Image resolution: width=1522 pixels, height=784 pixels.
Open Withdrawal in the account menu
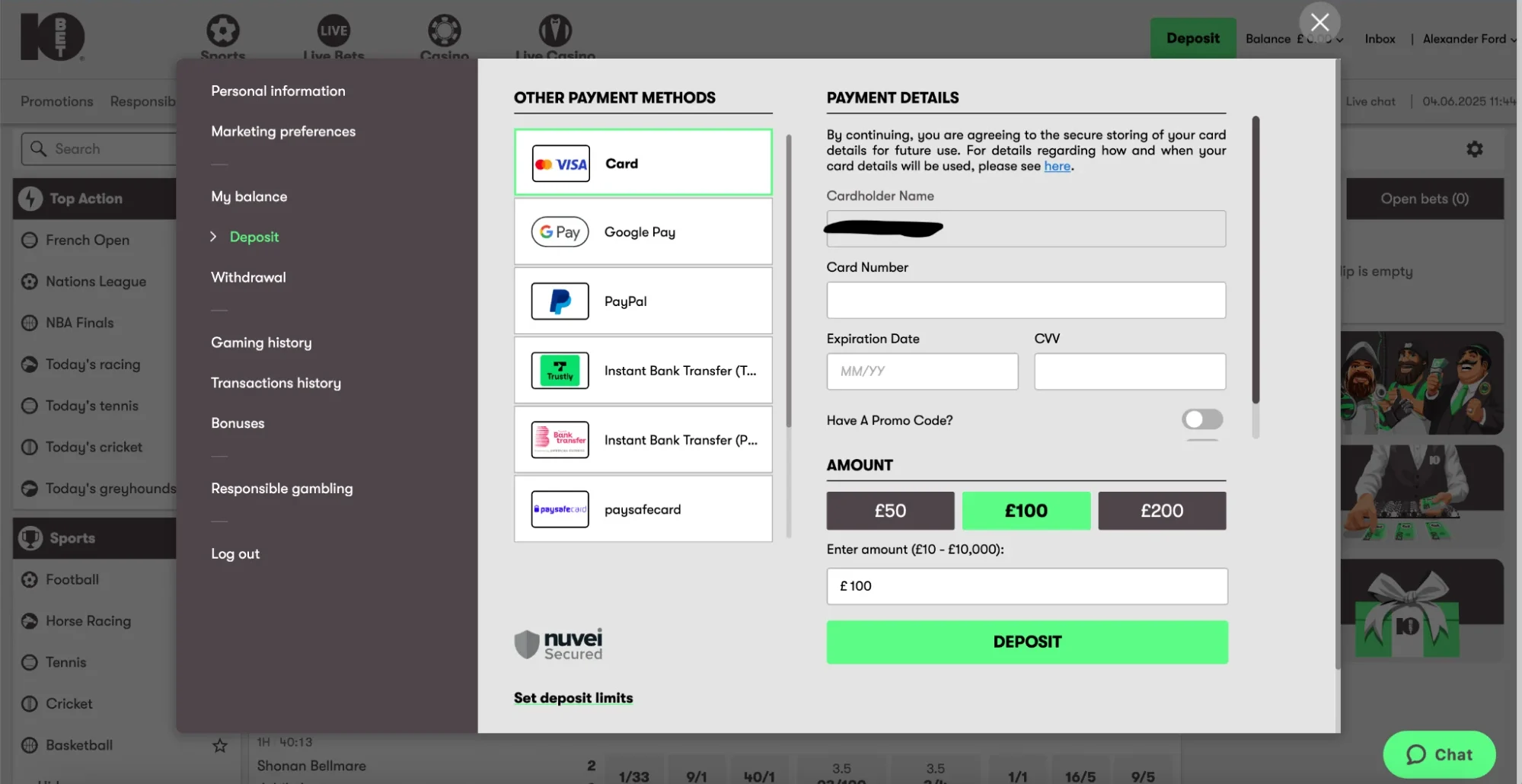point(248,278)
